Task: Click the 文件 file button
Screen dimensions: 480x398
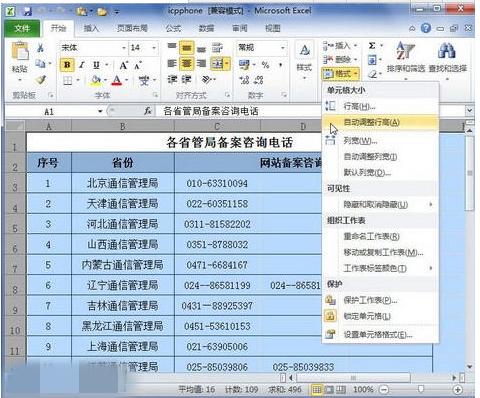Action: point(22,29)
